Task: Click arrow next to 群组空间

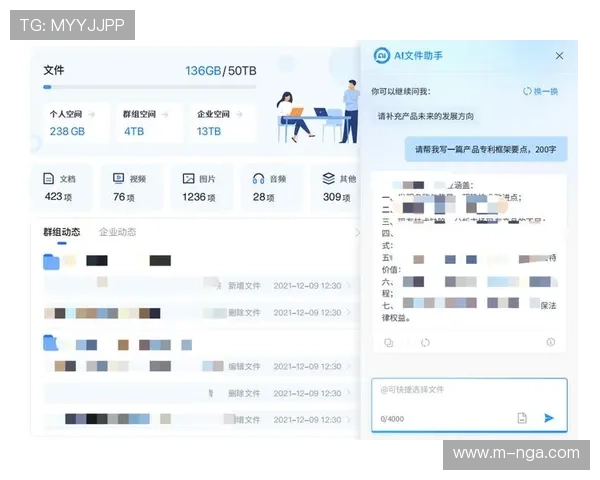Action: click(x=165, y=114)
